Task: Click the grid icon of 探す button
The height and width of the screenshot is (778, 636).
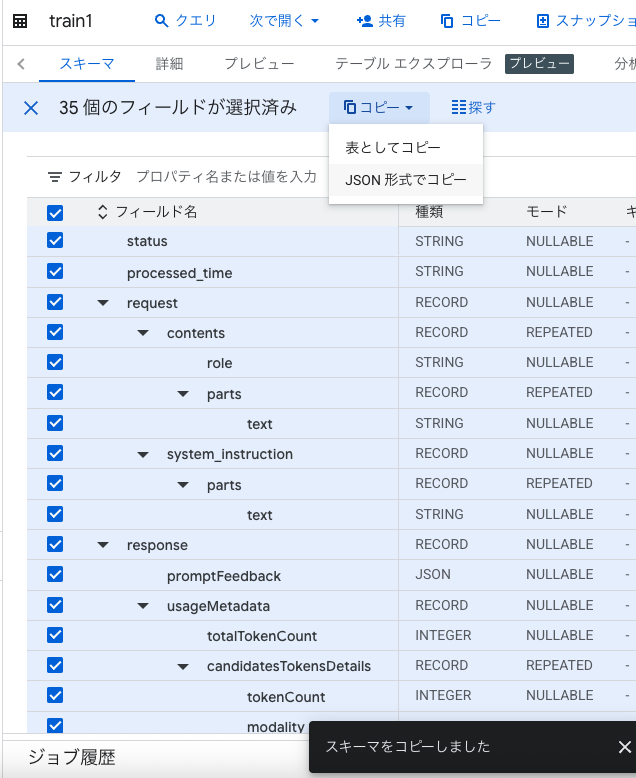Action: coord(458,107)
